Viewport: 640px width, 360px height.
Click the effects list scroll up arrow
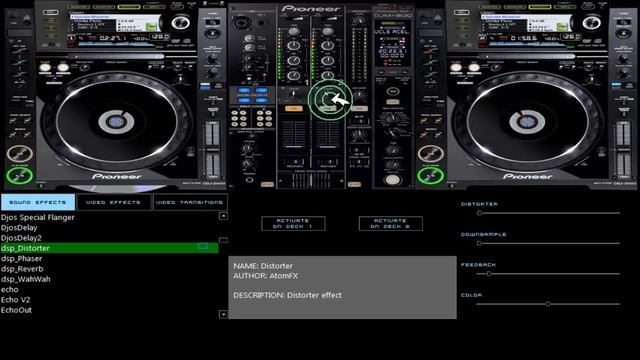(223, 216)
